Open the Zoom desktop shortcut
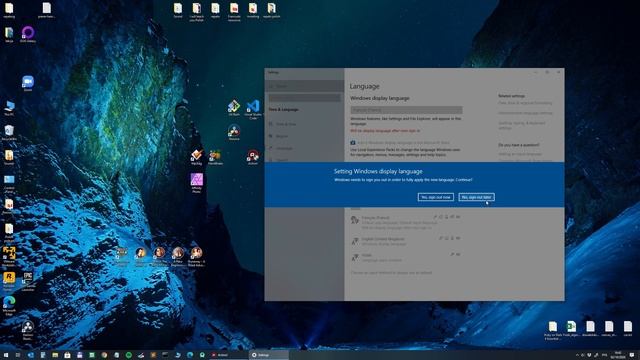 28,84
